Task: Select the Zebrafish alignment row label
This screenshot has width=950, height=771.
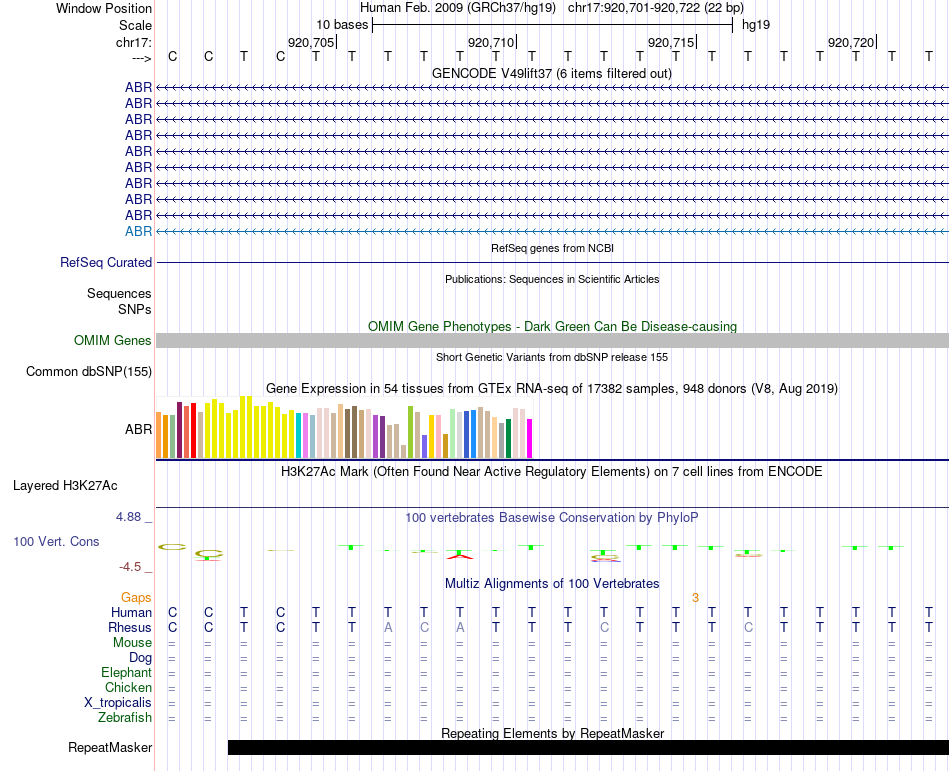Action: coord(125,717)
